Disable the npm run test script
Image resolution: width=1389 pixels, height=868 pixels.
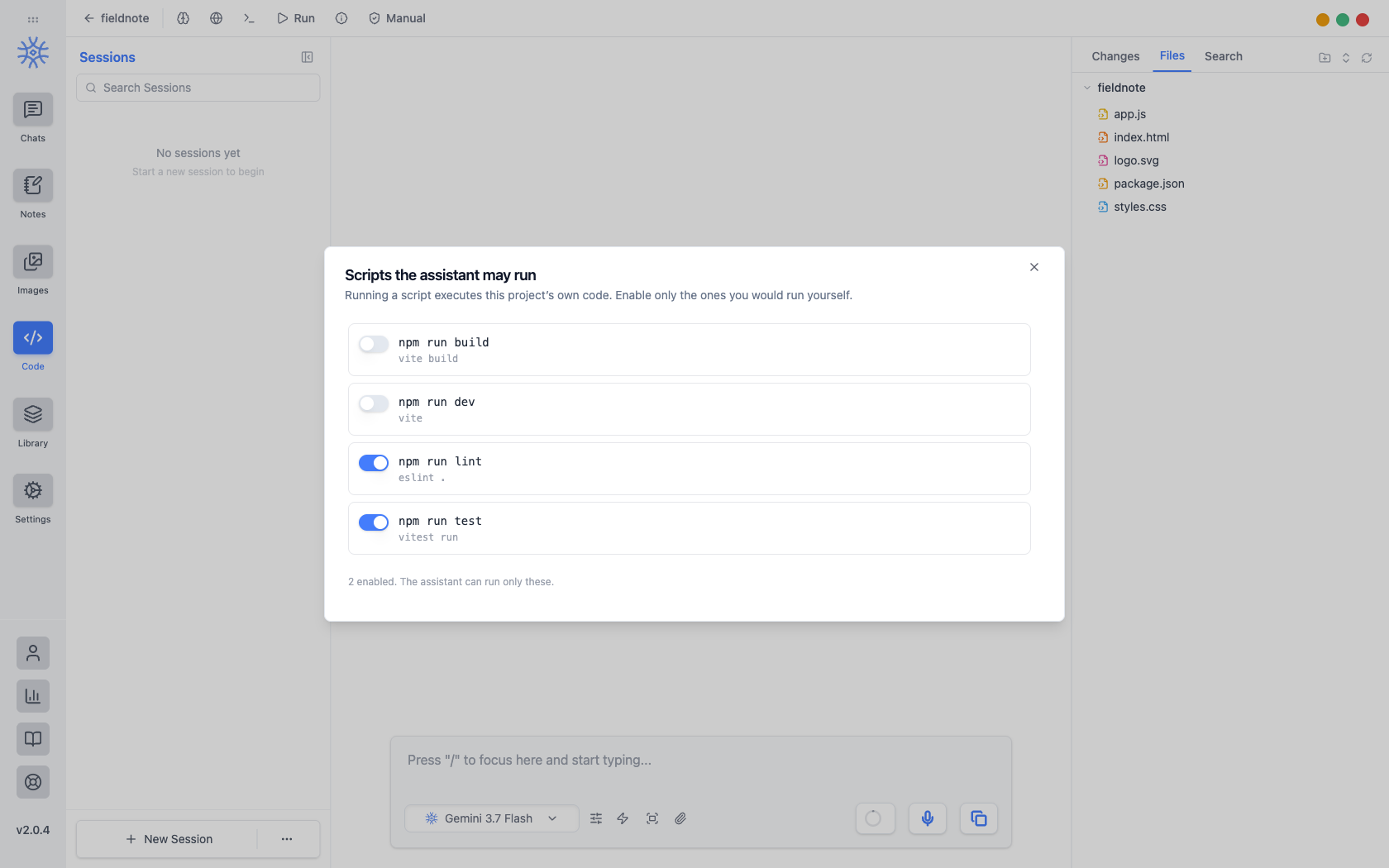(374, 522)
